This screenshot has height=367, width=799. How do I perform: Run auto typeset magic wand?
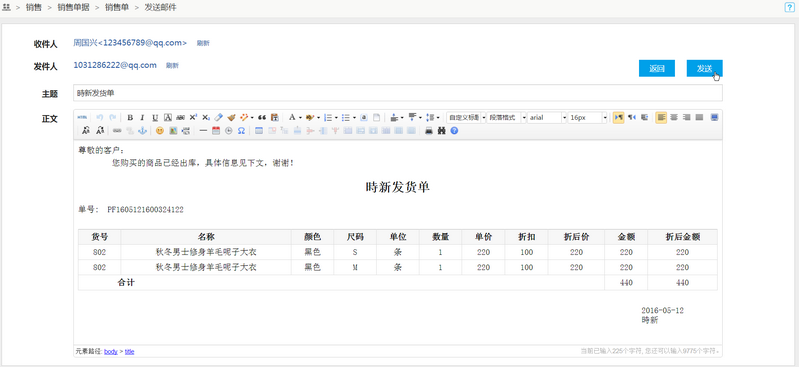click(244, 117)
